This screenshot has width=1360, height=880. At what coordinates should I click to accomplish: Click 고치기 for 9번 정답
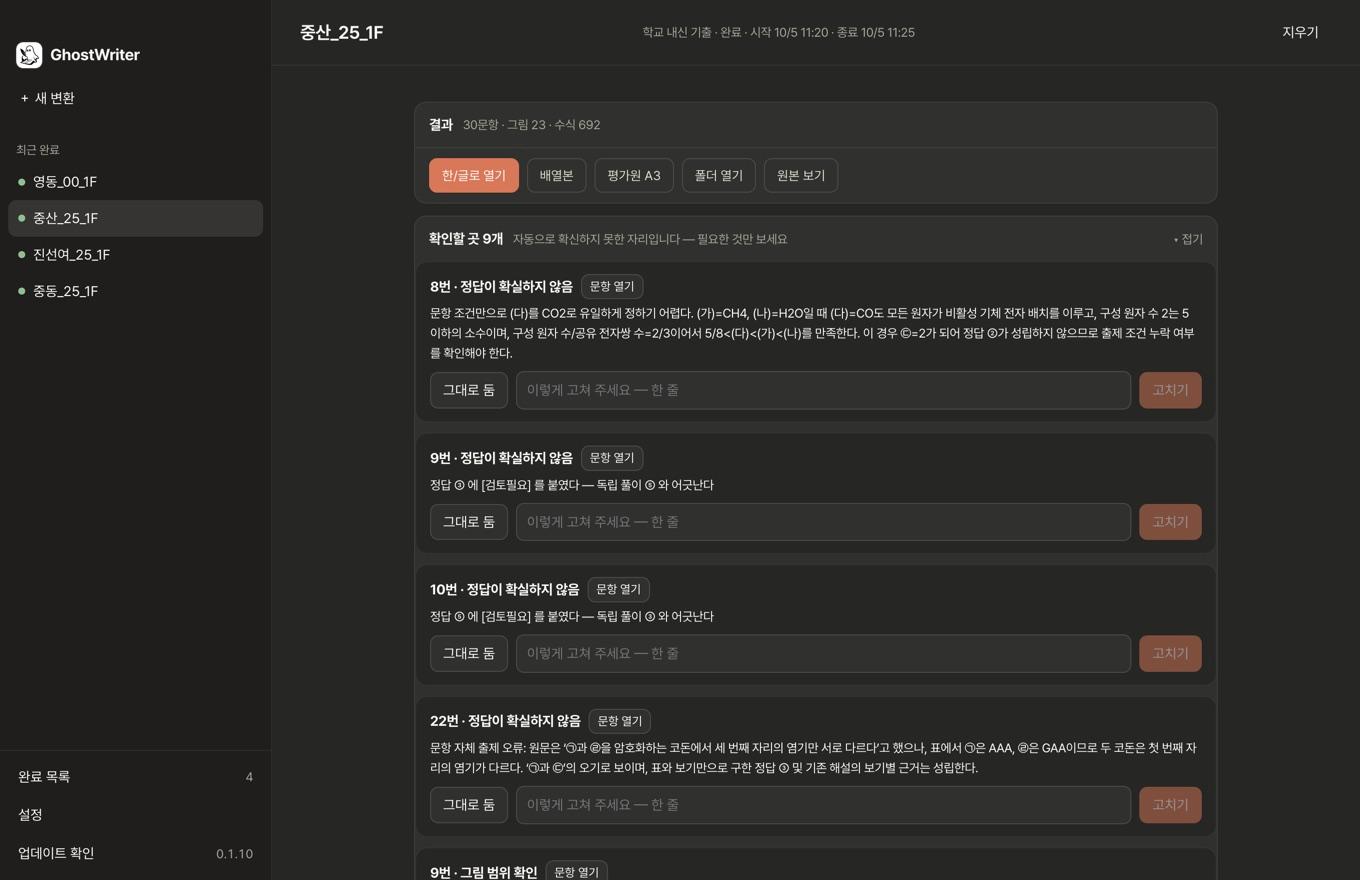click(x=1170, y=522)
